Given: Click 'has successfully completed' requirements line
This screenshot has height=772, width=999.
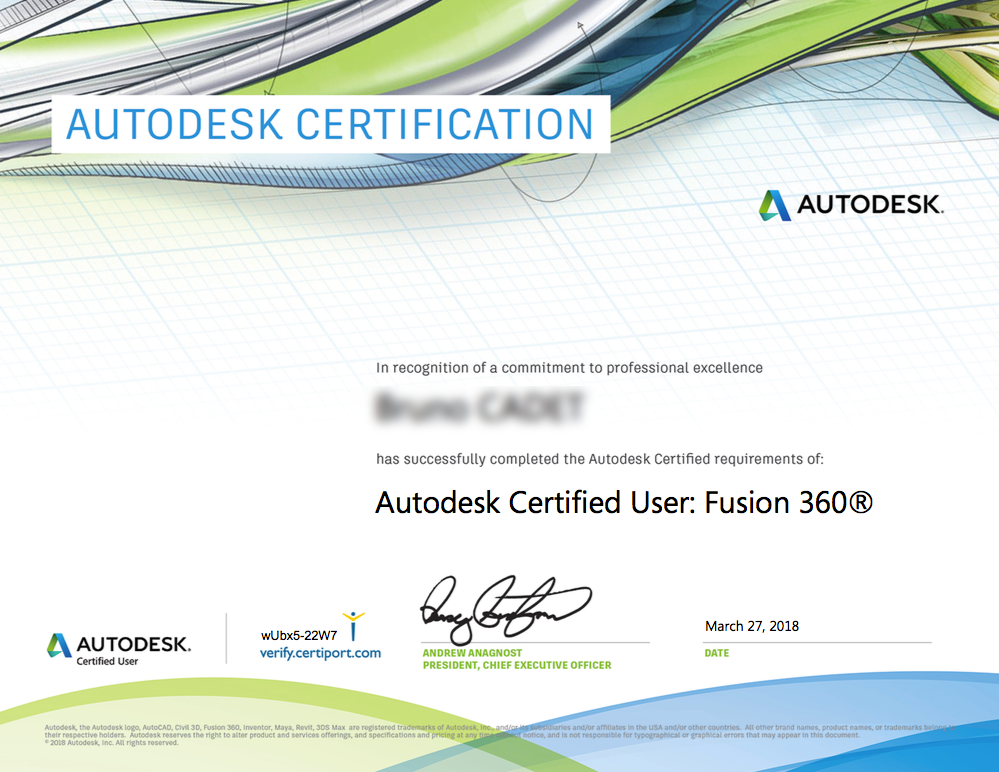Looking at the screenshot, I should (x=600, y=459).
